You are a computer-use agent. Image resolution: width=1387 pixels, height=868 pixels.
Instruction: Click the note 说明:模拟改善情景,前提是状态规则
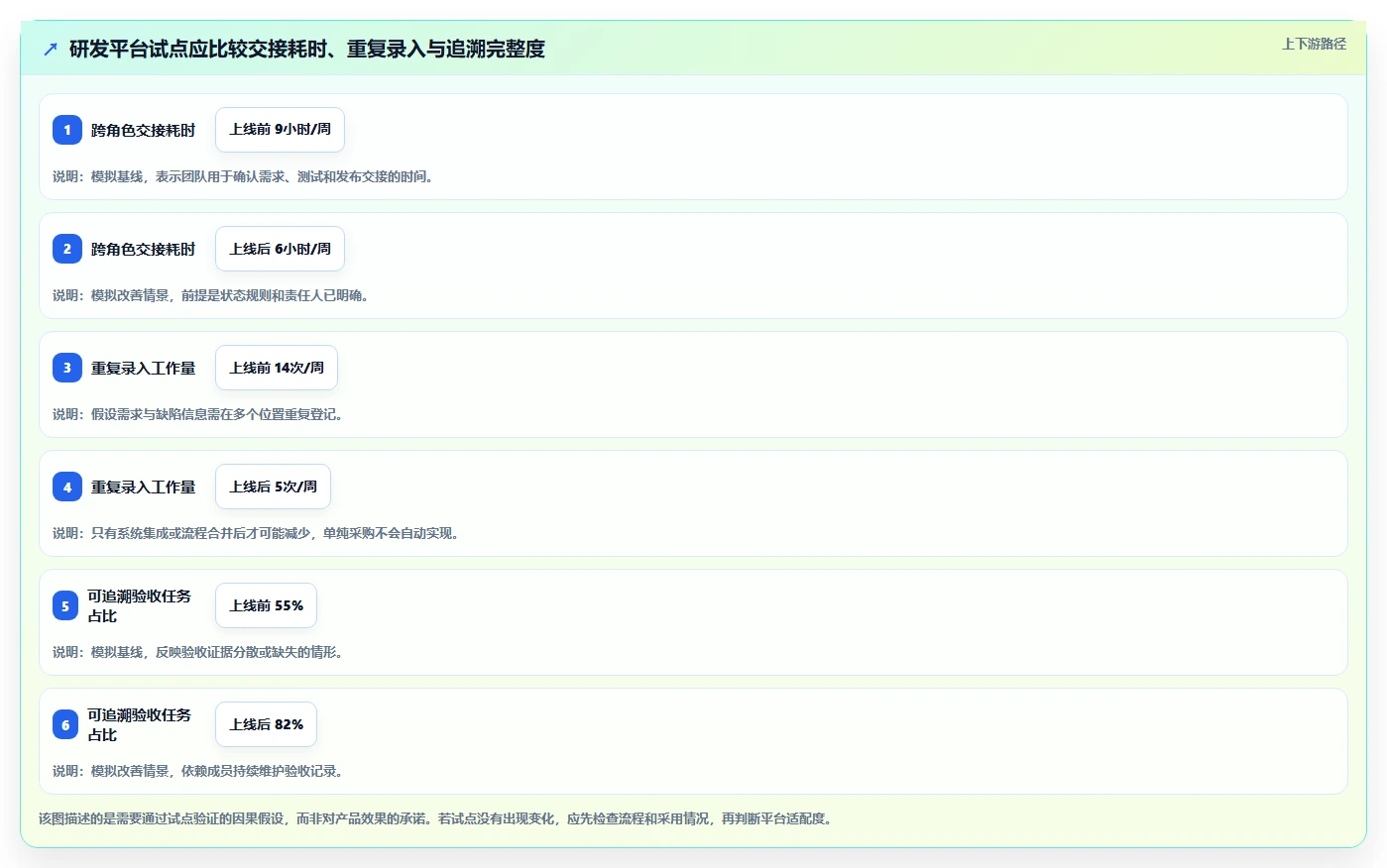click(x=213, y=295)
